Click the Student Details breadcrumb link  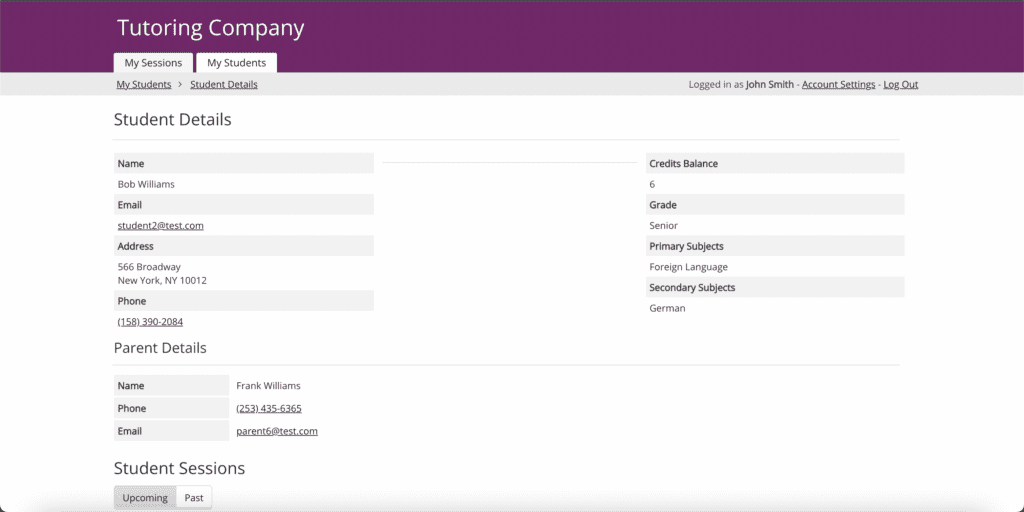(x=223, y=85)
